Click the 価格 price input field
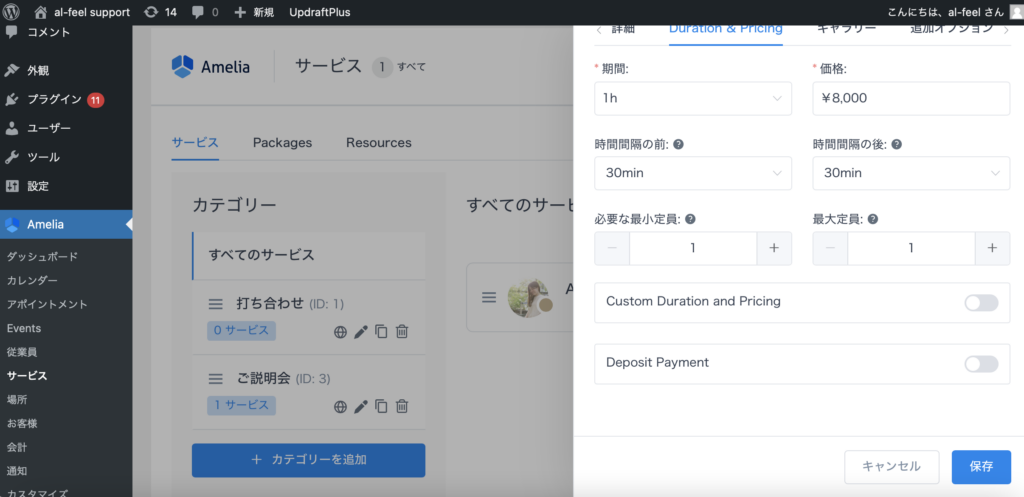1024x497 pixels. [x=910, y=98]
